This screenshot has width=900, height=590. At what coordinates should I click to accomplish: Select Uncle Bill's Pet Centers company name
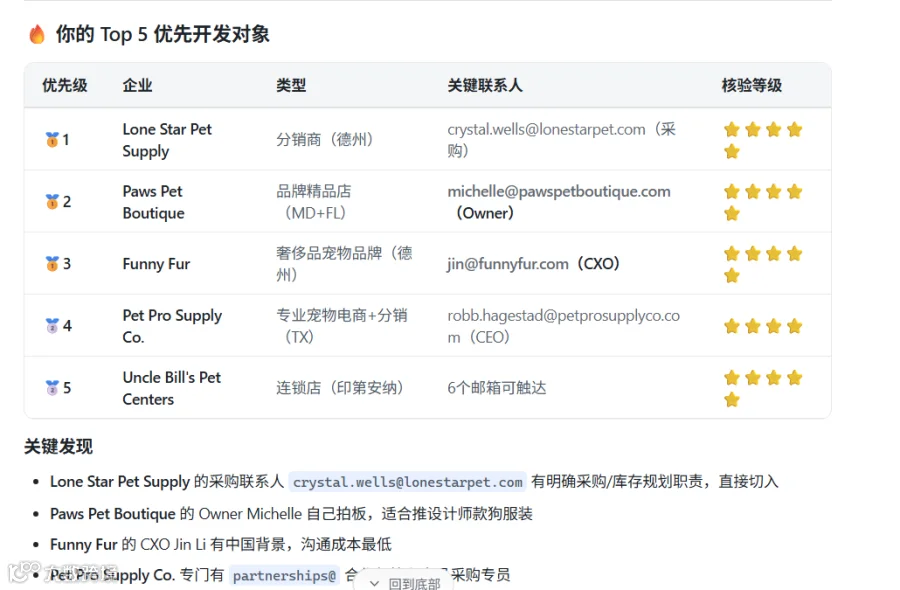point(172,388)
